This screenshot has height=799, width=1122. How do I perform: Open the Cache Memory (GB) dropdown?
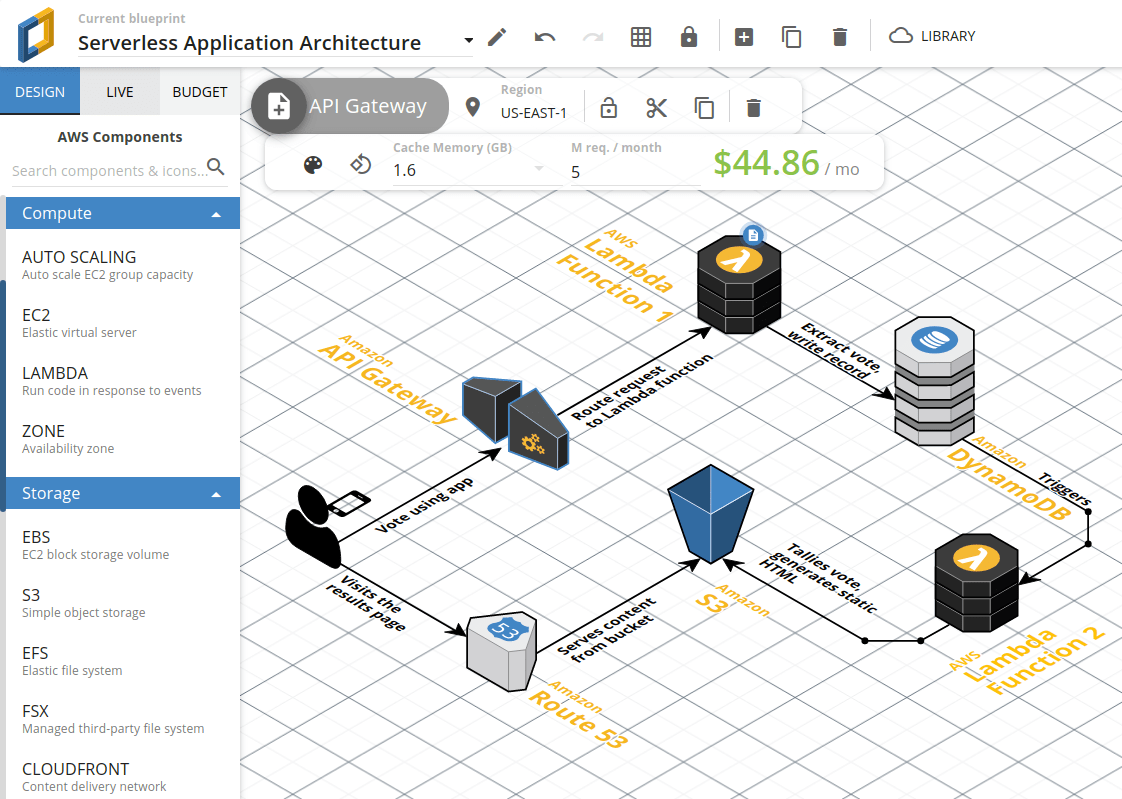coord(537,170)
